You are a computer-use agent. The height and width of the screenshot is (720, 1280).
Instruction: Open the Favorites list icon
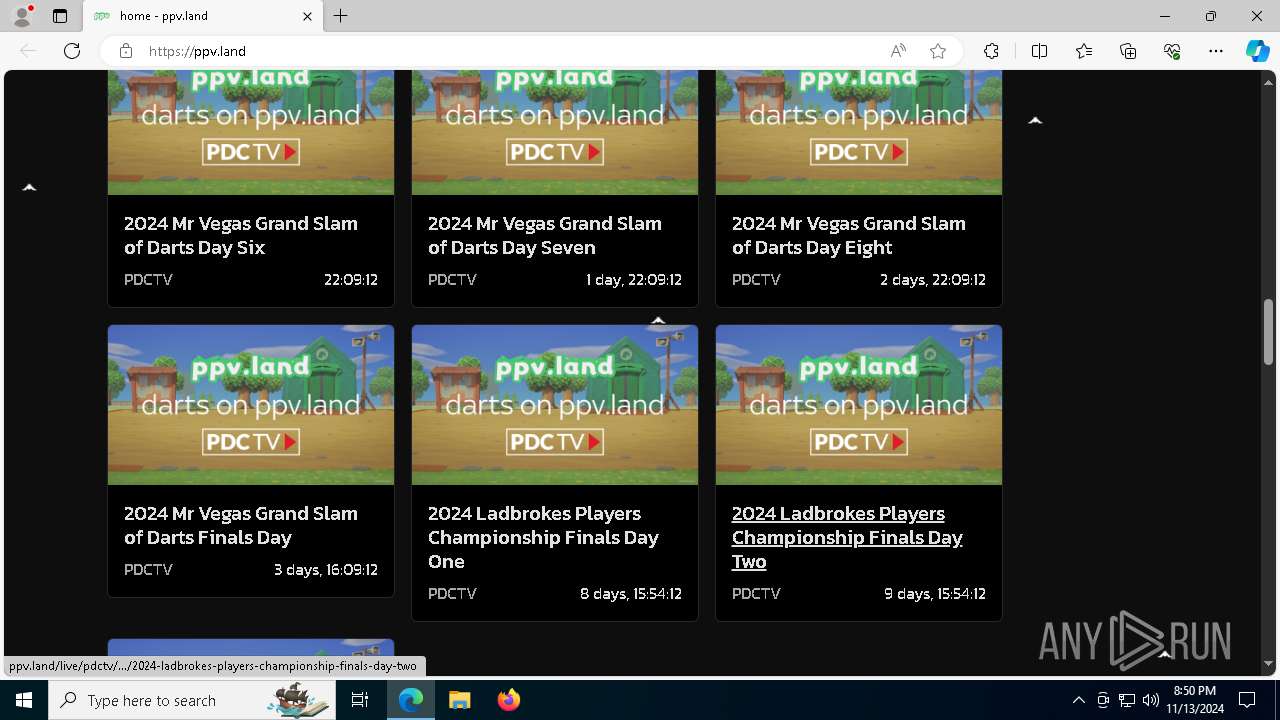(1084, 51)
